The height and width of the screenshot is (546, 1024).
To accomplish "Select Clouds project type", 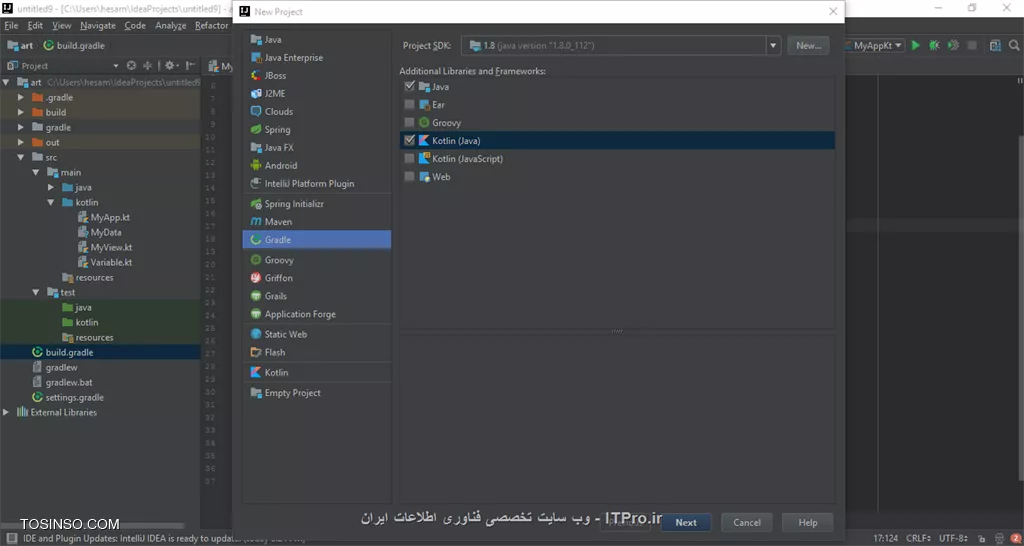I will [x=317, y=112].
